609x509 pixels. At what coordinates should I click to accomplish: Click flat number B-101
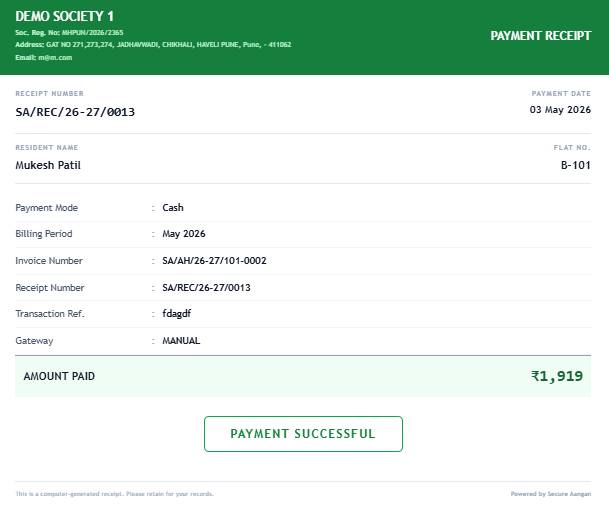[x=576, y=165]
